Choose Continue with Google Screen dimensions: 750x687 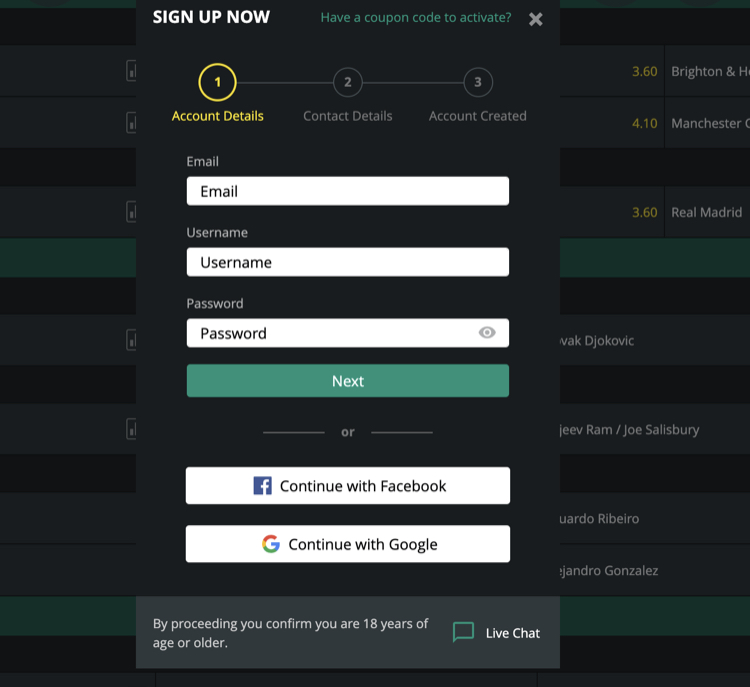click(348, 544)
